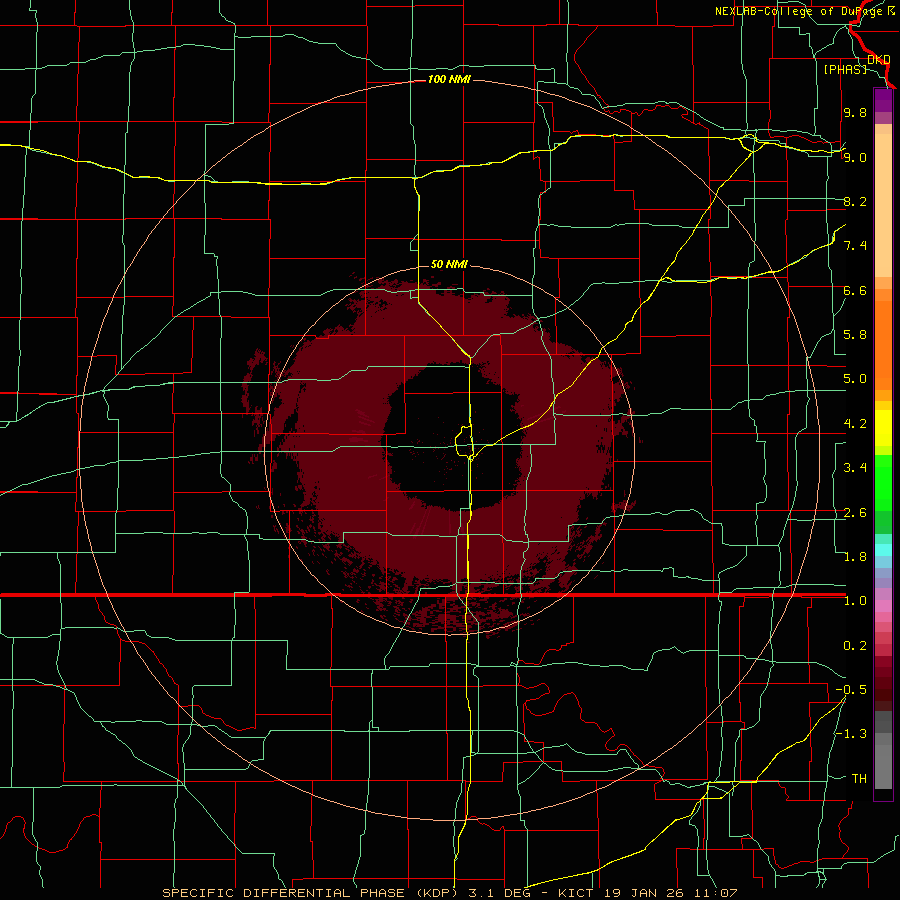
Task: Click the 50 NMI range ring label
Action: pyautogui.click(x=449, y=264)
